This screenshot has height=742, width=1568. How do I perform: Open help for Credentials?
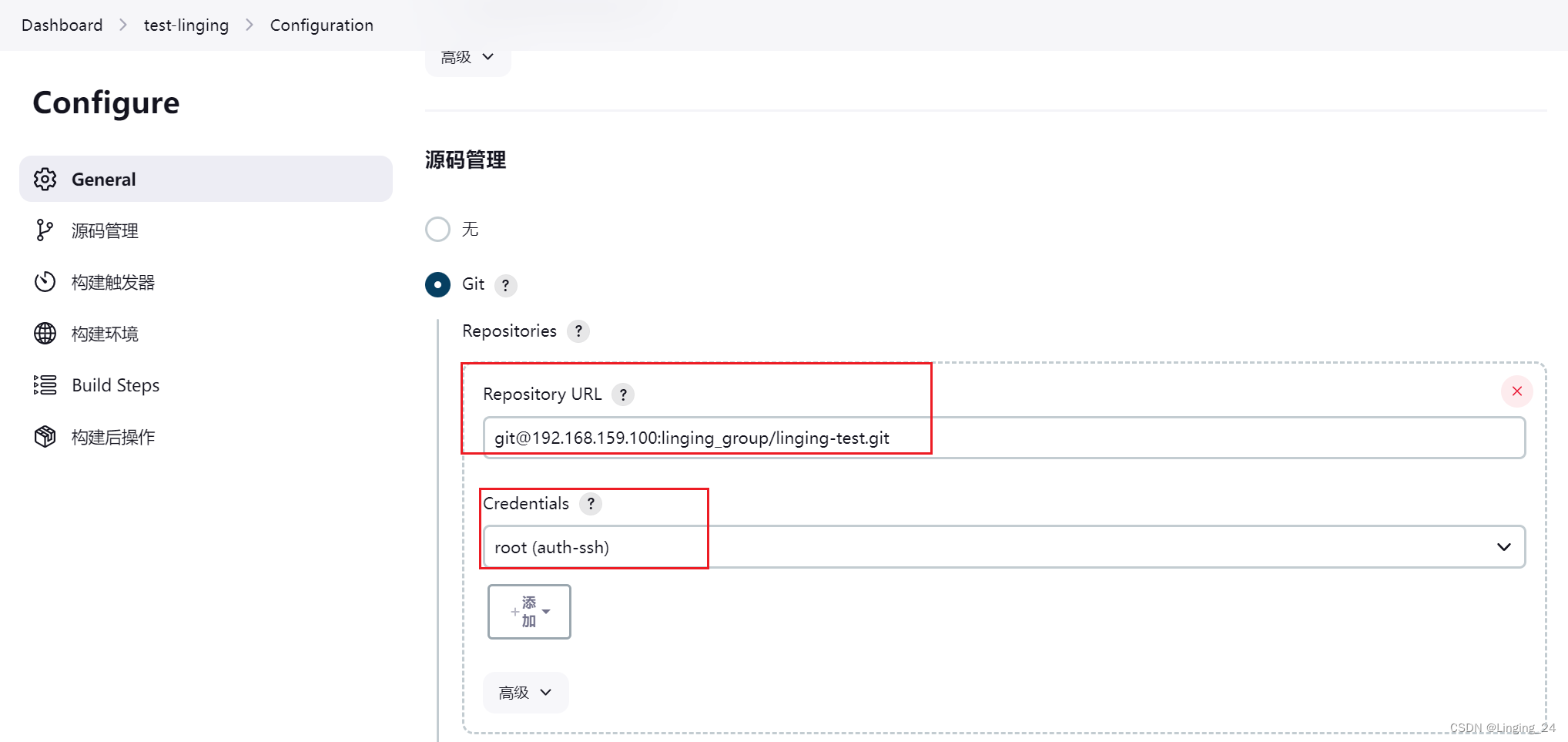click(591, 504)
